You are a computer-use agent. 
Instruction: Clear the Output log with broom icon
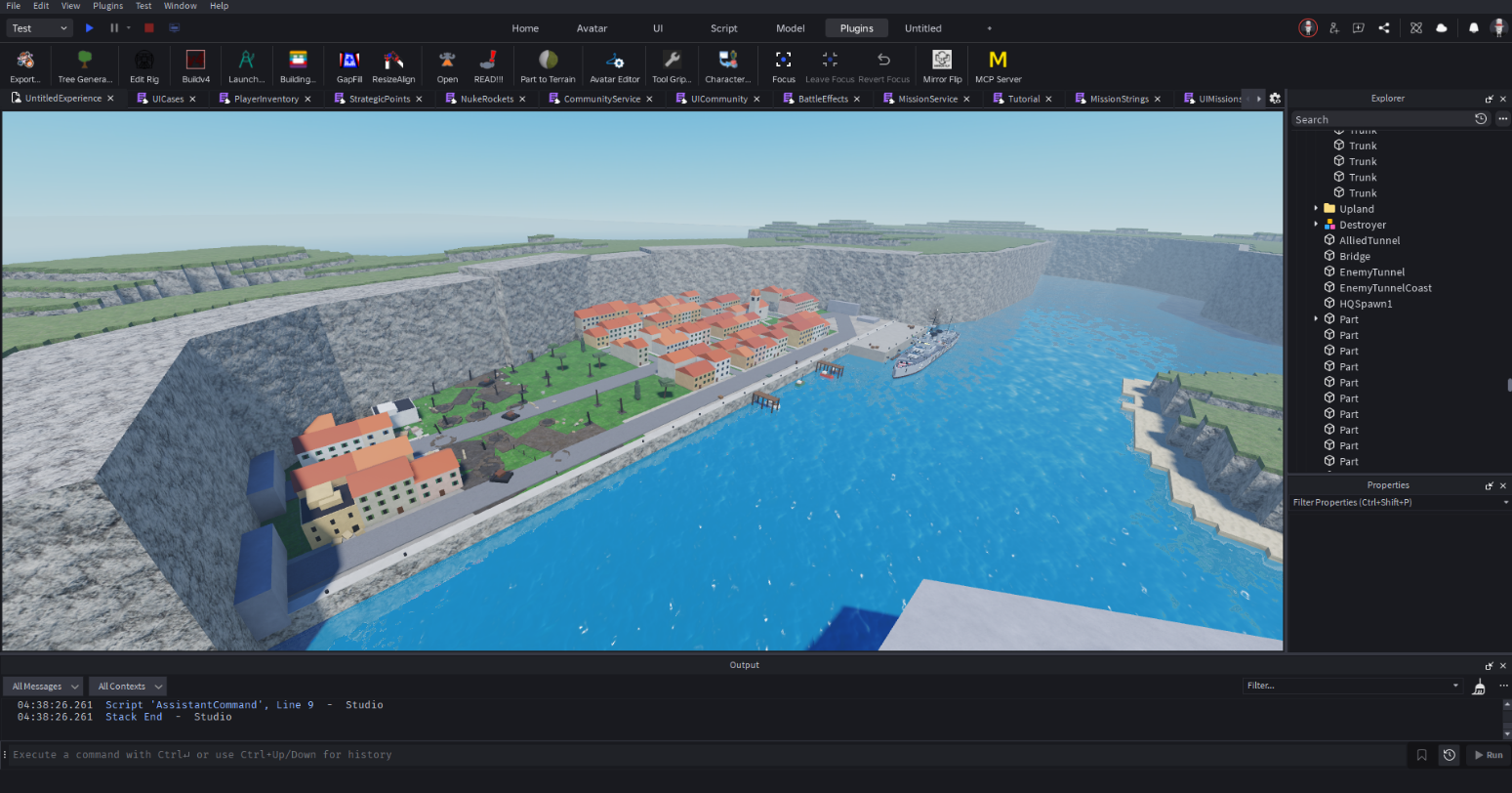(1479, 687)
